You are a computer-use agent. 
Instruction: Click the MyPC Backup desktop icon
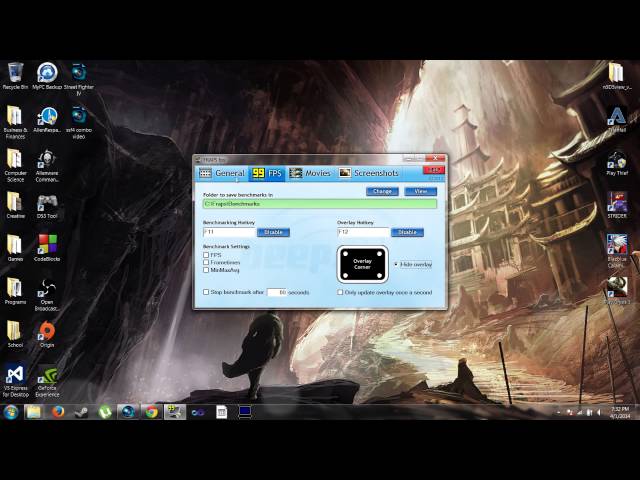pos(47,76)
